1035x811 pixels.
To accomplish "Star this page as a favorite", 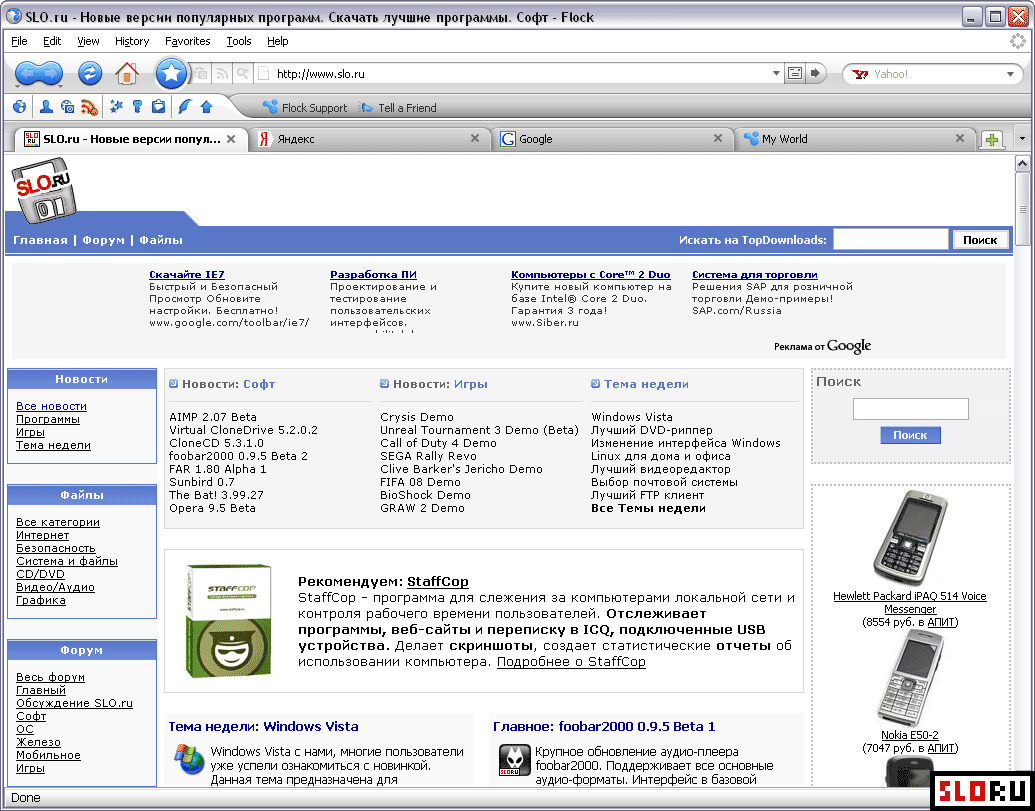I will 172,73.
